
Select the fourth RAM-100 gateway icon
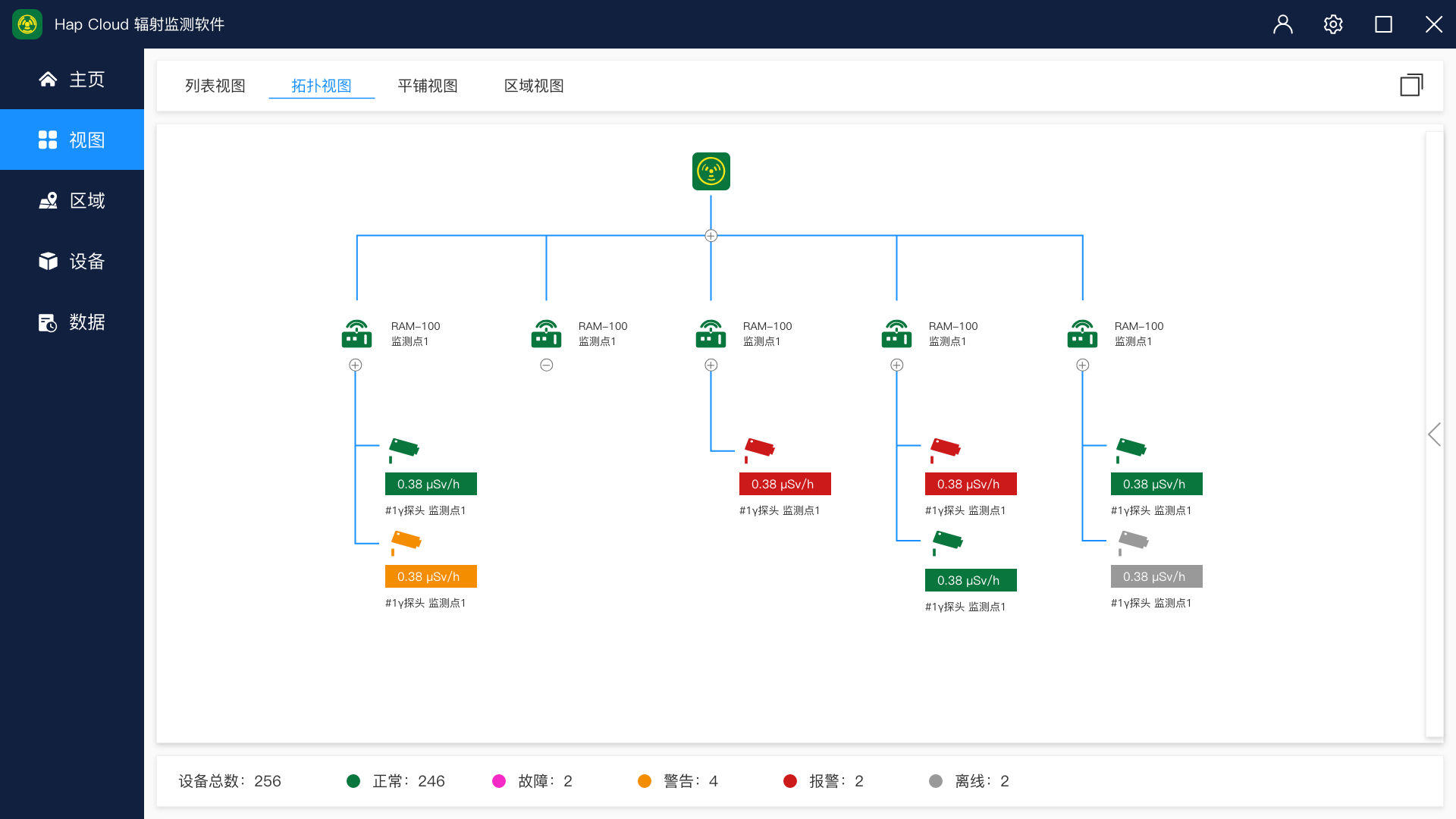[896, 334]
